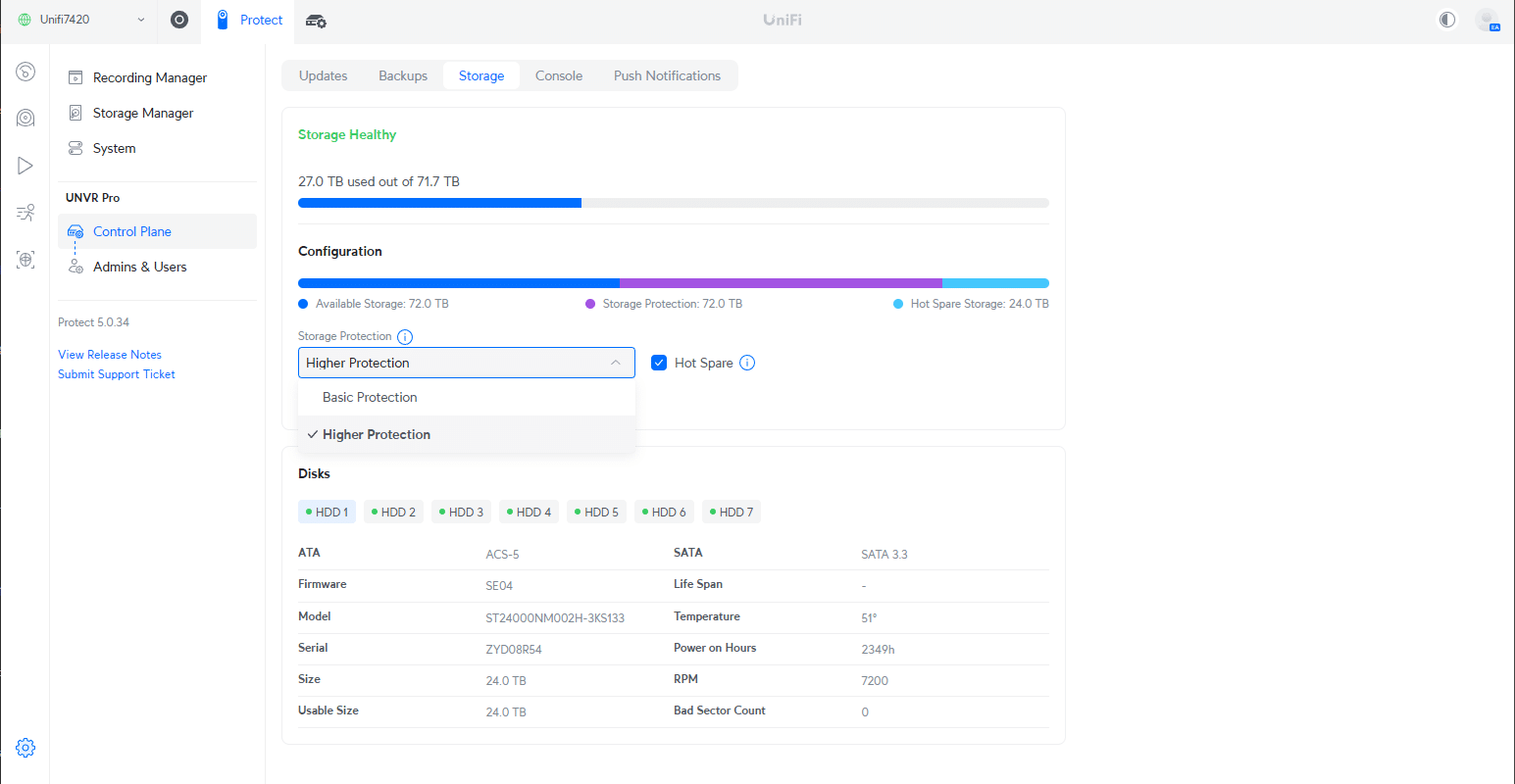Click the Temperature value 51°

(869, 617)
